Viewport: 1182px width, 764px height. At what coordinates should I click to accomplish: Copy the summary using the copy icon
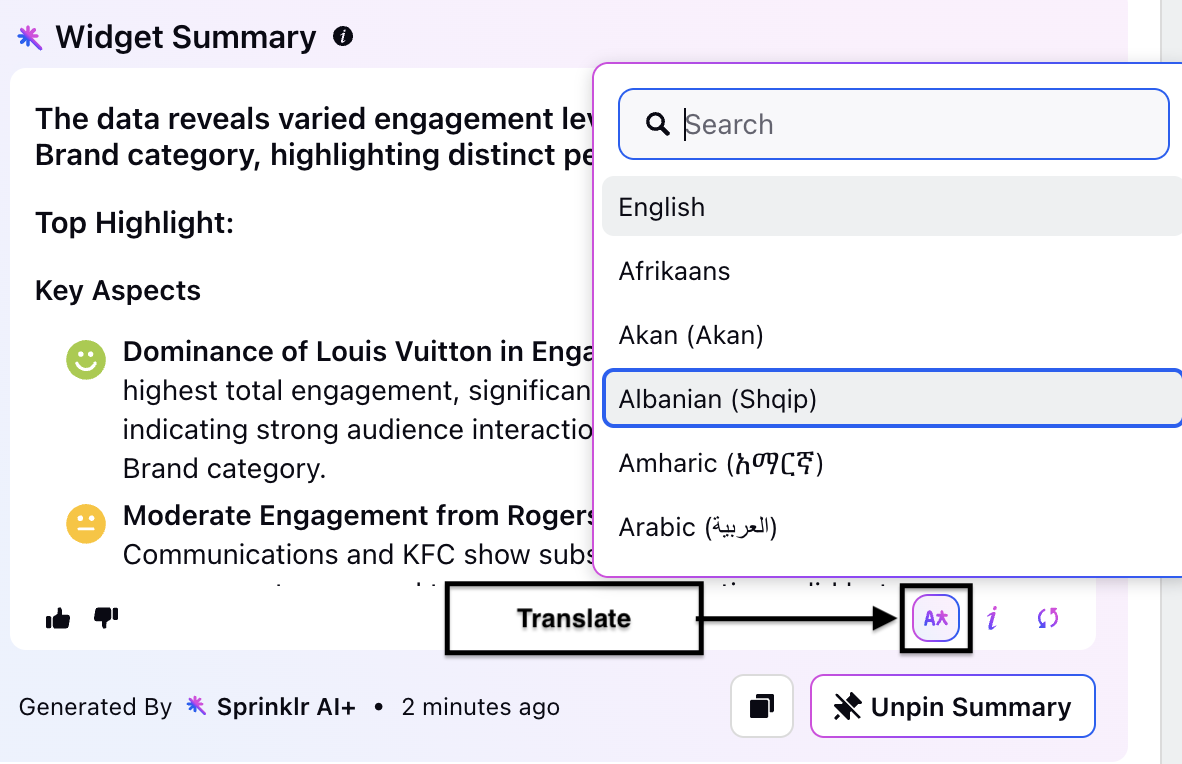[x=761, y=707]
